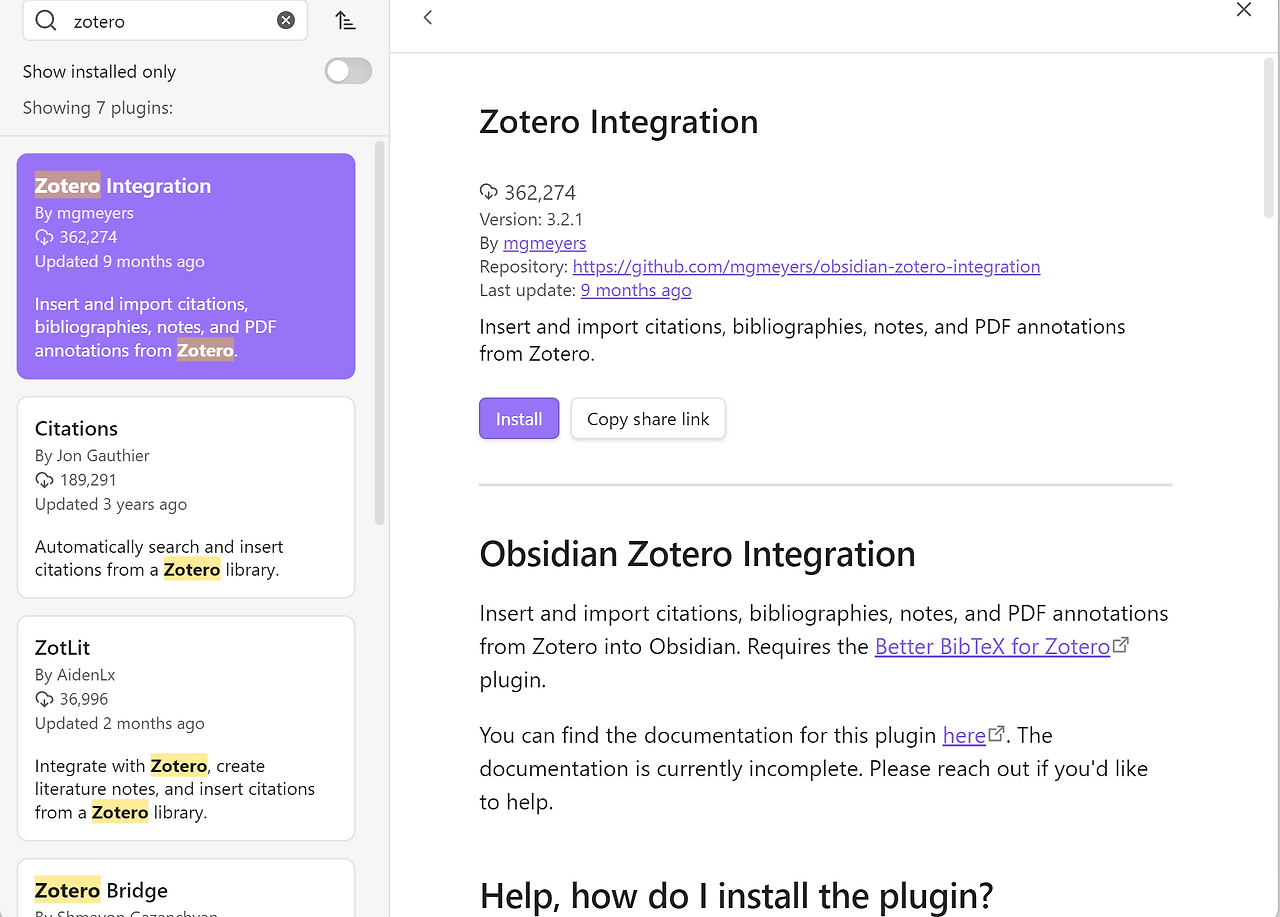Toggle Show installed only switch
This screenshot has width=1280, height=917.
point(348,71)
